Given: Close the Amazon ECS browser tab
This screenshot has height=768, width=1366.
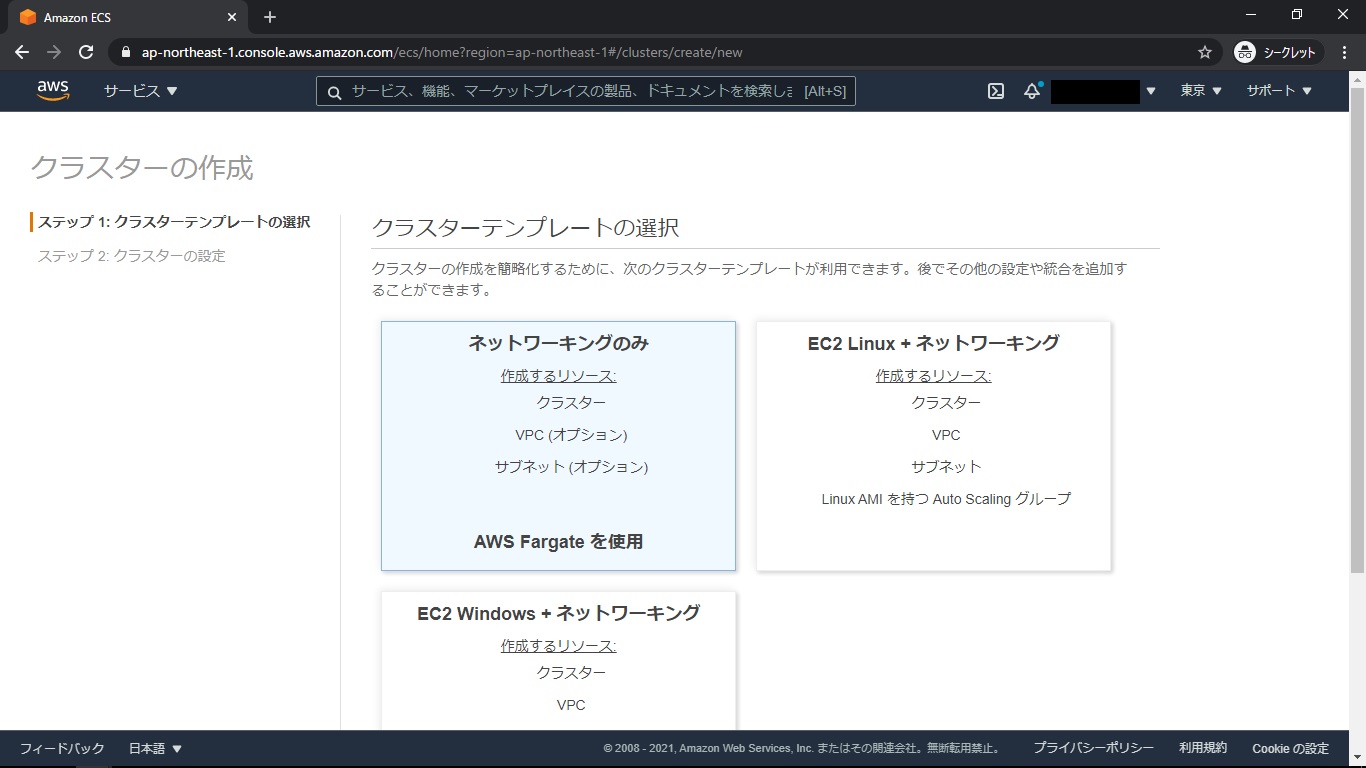Looking at the screenshot, I should tap(232, 17).
